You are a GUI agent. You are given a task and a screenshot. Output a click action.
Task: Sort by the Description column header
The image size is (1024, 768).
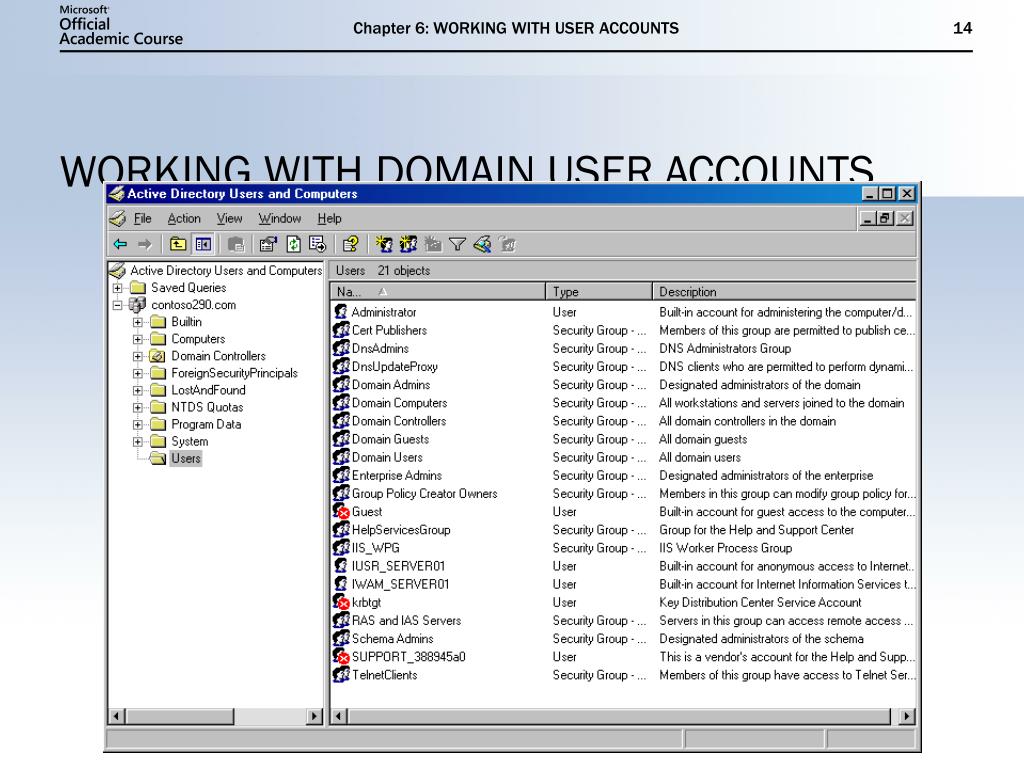click(784, 291)
